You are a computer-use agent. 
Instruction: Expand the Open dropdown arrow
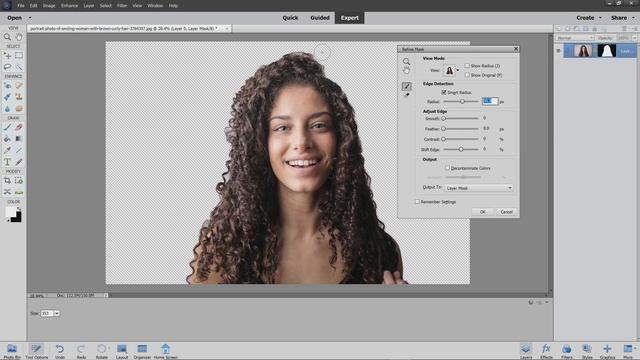pos(30,18)
